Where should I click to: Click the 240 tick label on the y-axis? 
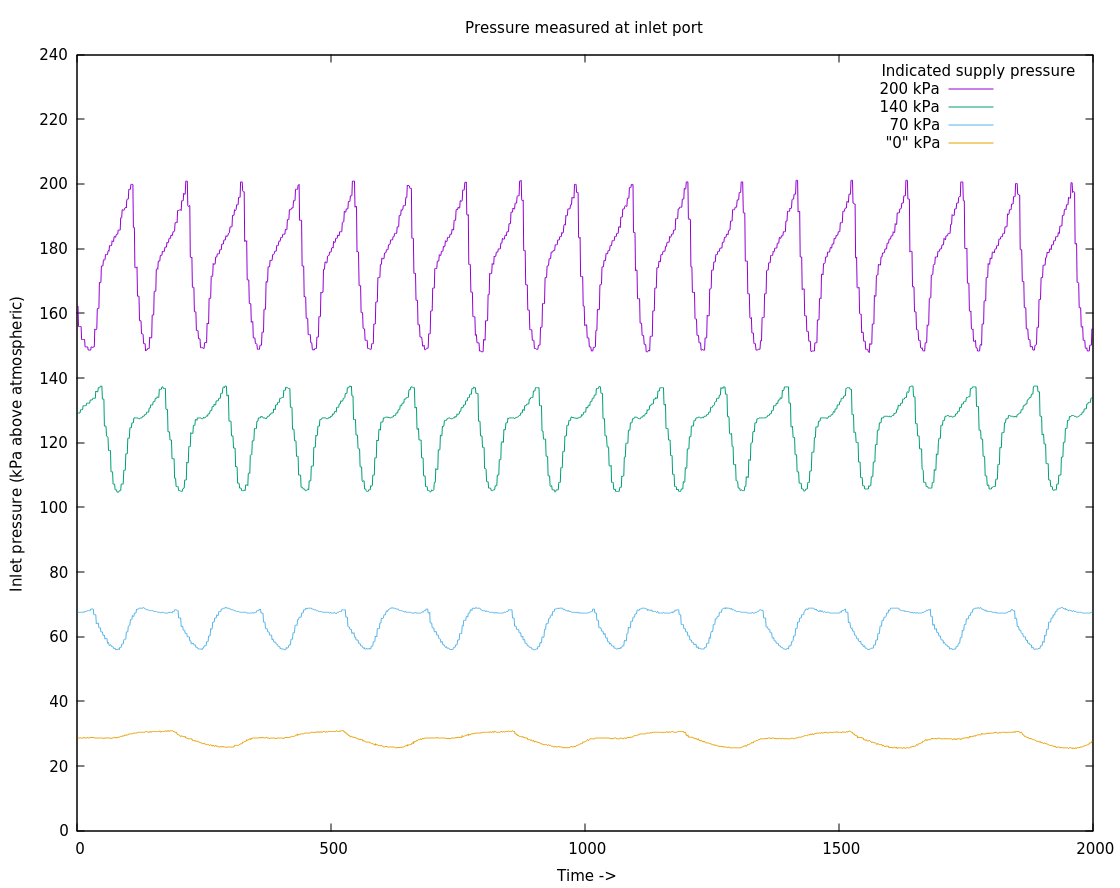click(53, 55)
